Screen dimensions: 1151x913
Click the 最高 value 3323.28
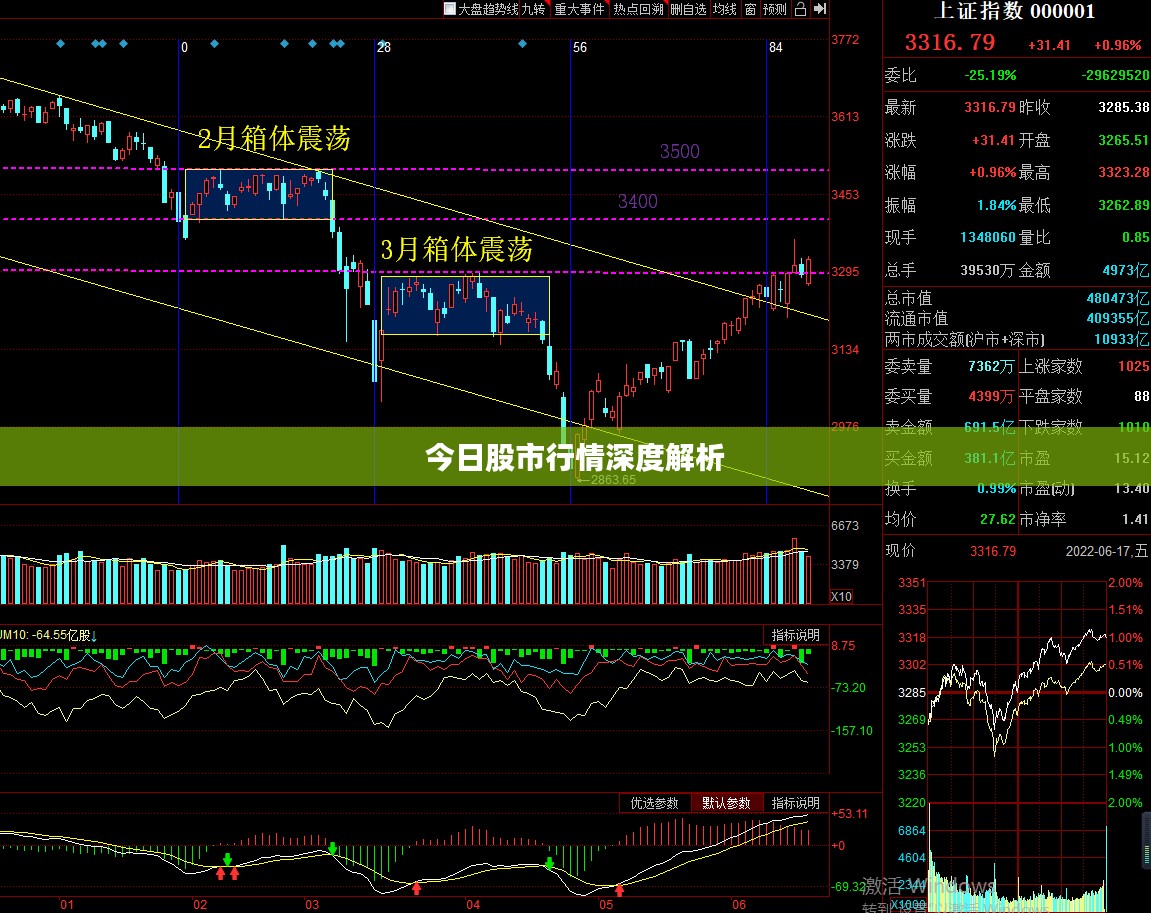(1124, 172)
